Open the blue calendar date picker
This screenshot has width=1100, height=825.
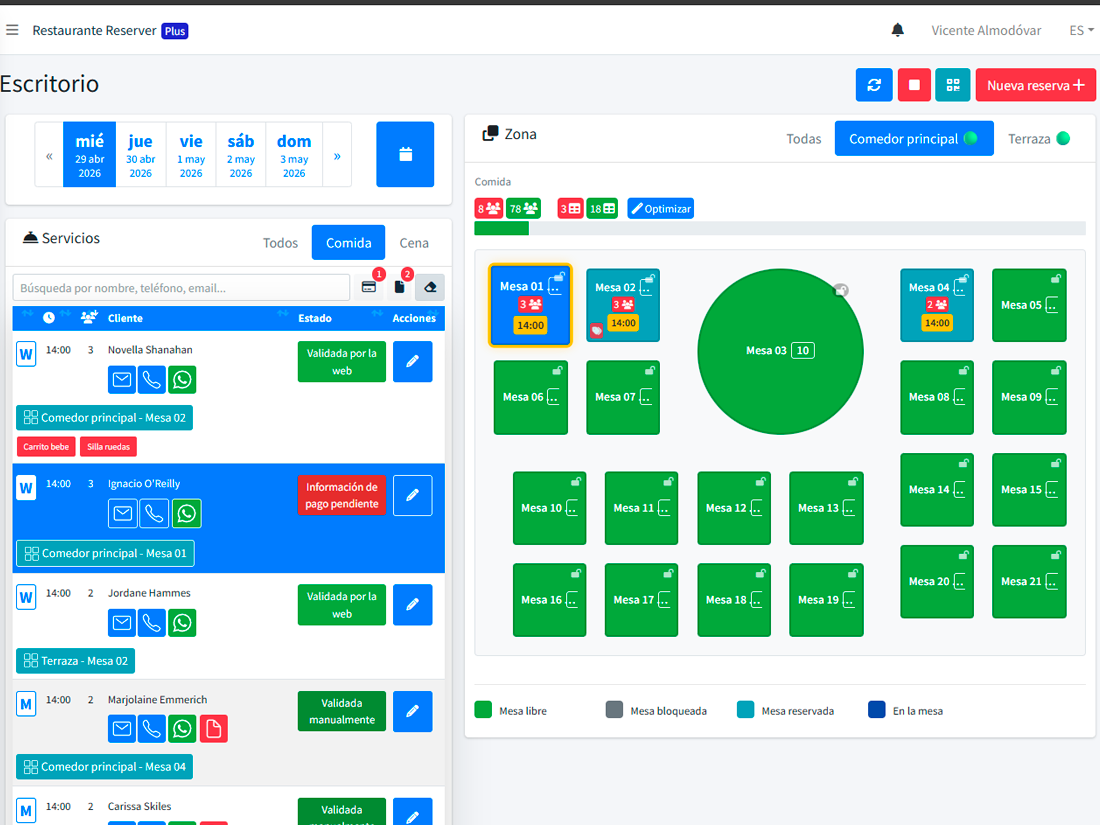pyautogui.click(x=405, y=154)
